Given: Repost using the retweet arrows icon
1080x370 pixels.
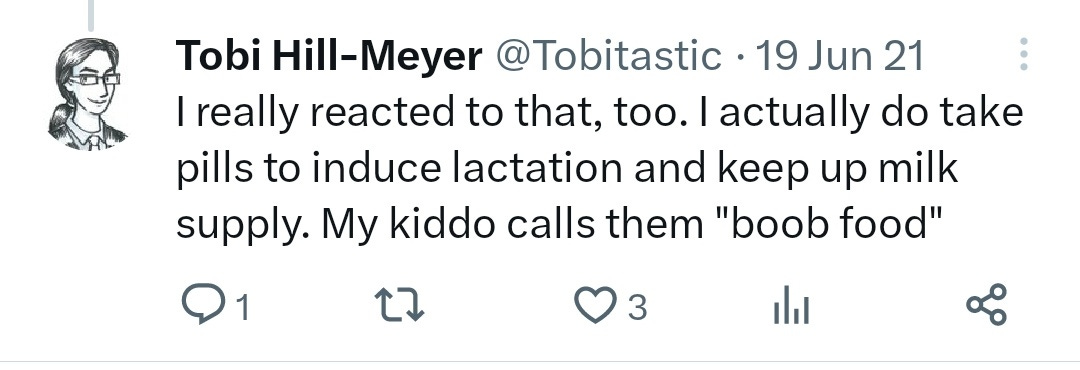Looking at the screenshot, I should 399,305.
